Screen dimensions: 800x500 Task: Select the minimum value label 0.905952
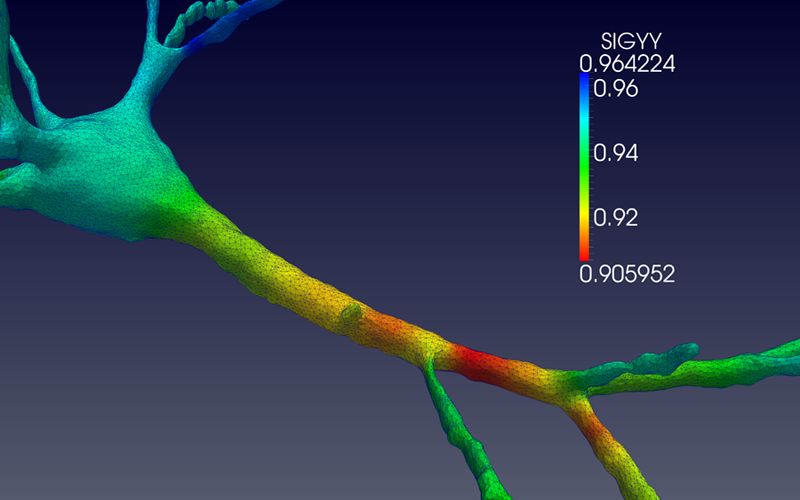pos(627,273)
